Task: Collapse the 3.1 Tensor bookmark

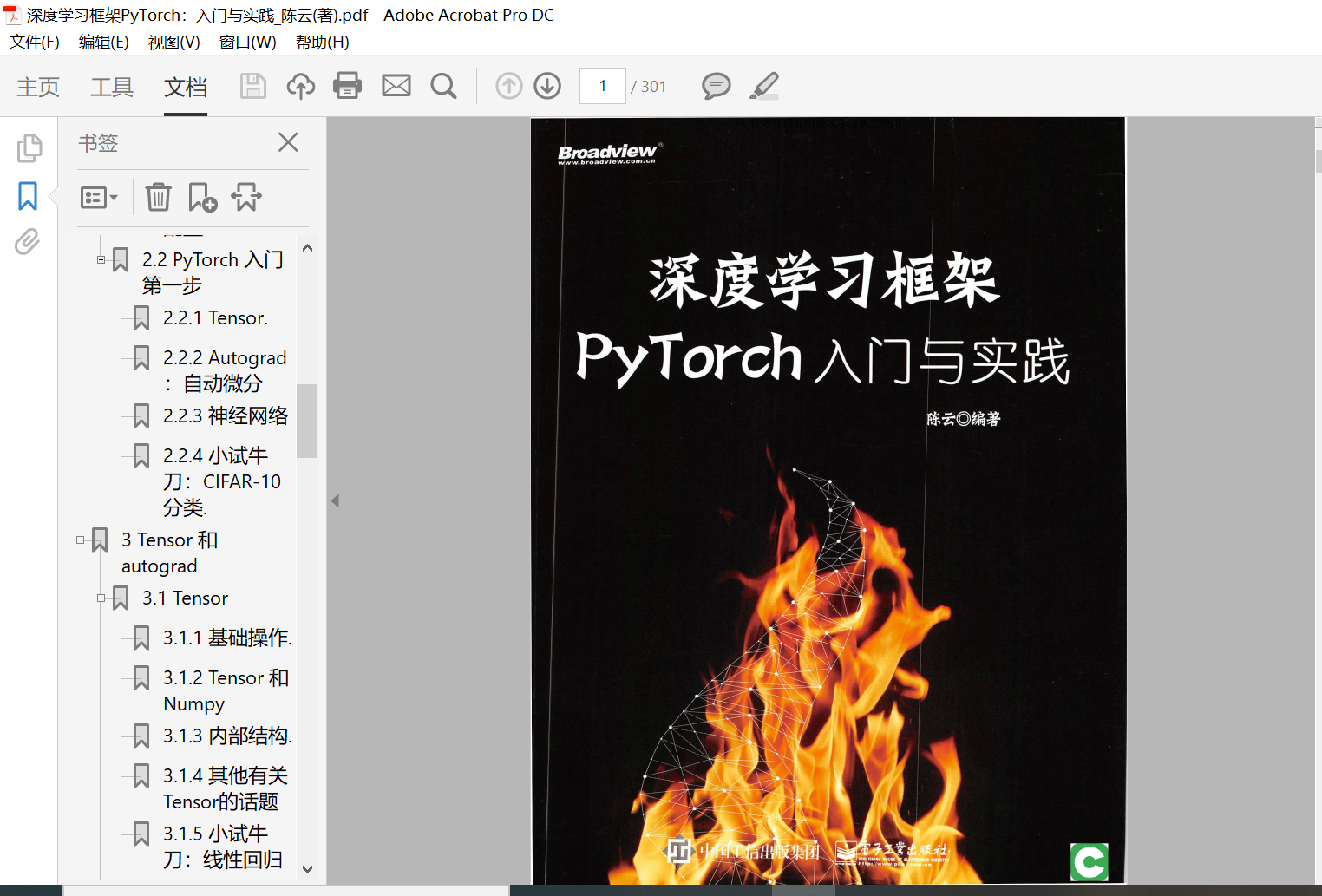Action: click(x=101, y=598)
